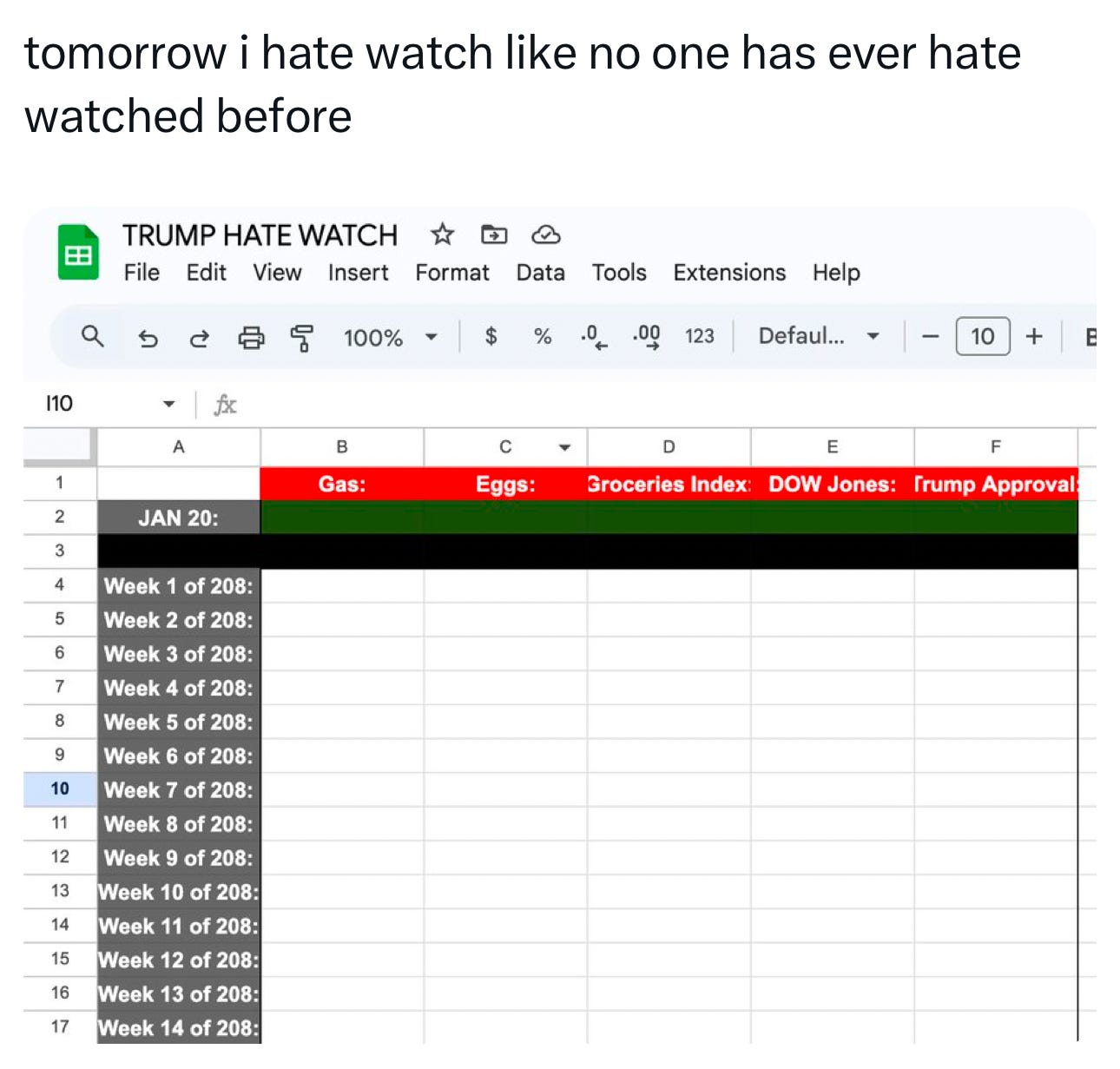Click the move to folder icon
1120x1069 pixels.
click(494, 234)
